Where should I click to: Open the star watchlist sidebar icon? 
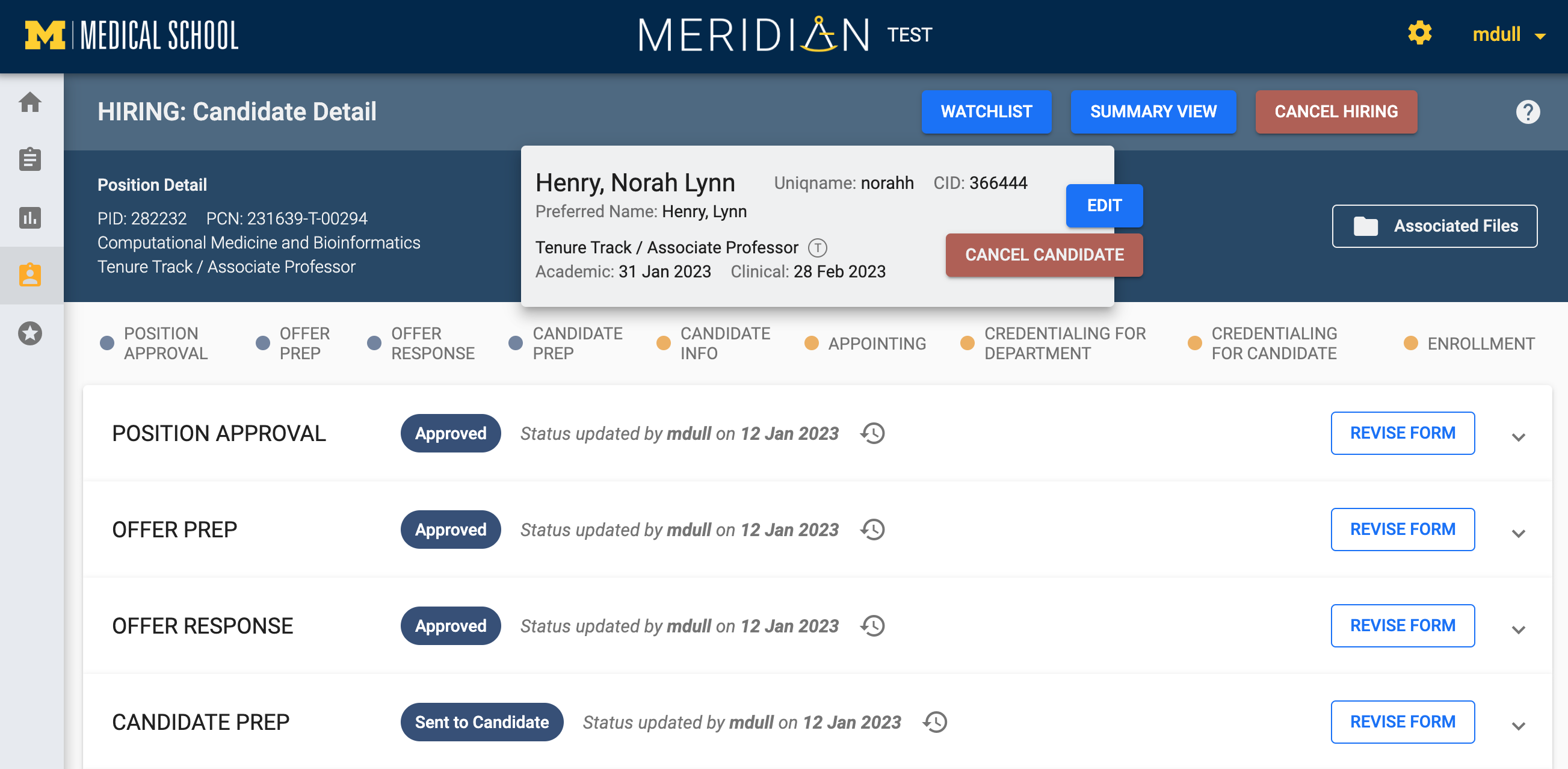point(30,333)
